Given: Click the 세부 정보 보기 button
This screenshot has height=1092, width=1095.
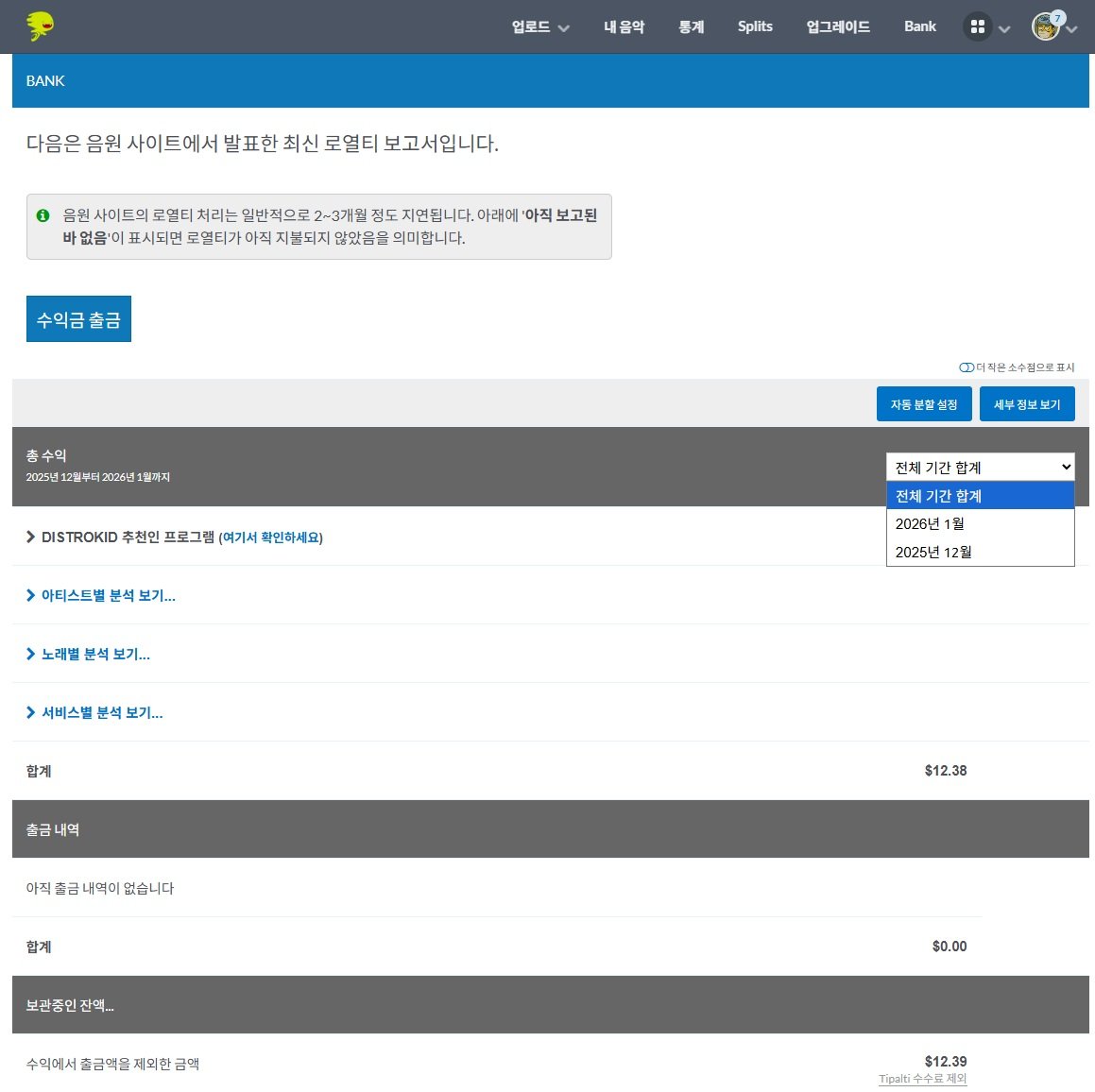Looking at the screenshot, I should (x=1027, y=404).
